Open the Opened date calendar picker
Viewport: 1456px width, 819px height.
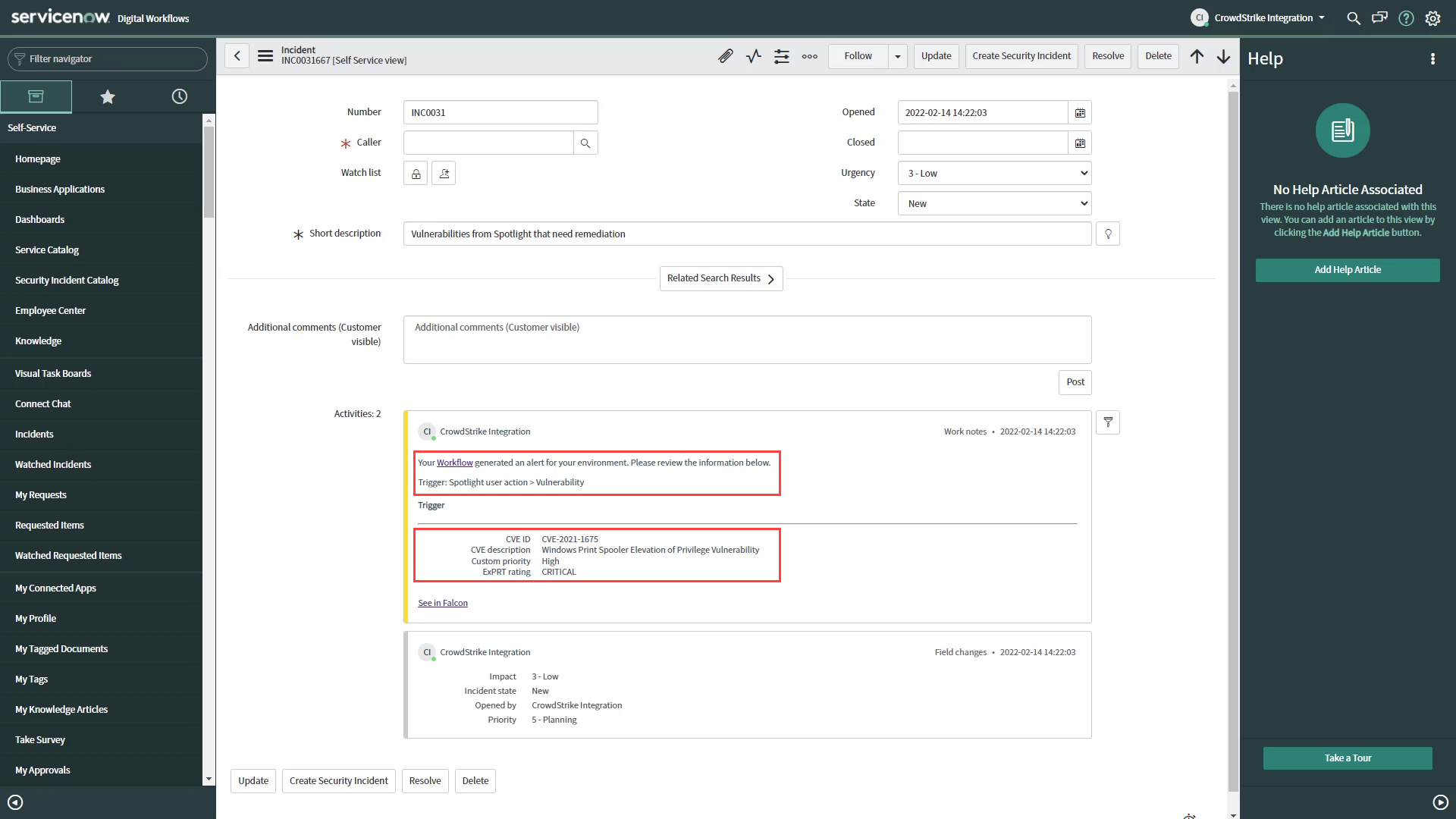tap(1080, 113)
